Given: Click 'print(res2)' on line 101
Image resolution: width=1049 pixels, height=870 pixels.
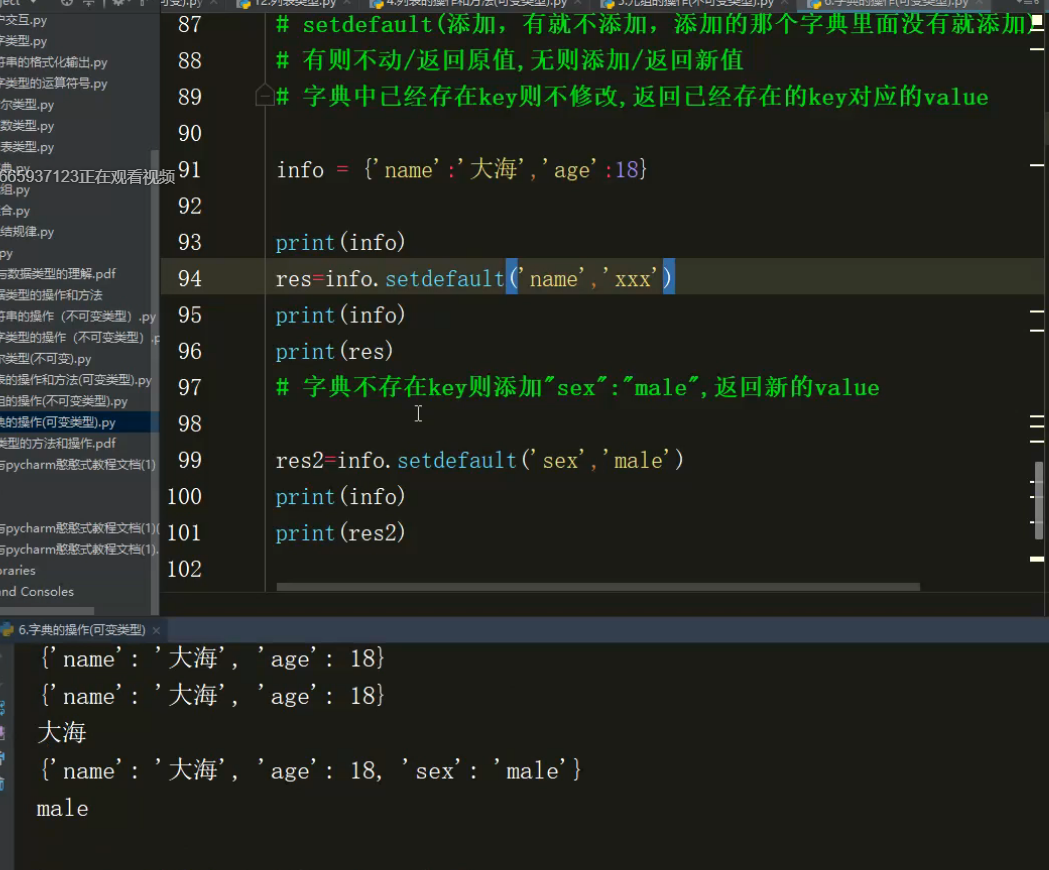Looking at the screenshot, I should coord(341,533).
